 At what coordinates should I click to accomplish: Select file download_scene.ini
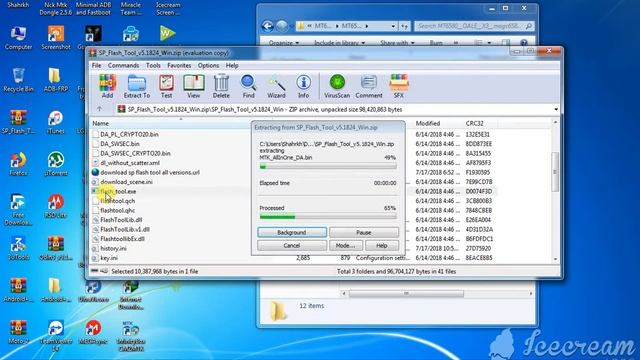(126, 182)
